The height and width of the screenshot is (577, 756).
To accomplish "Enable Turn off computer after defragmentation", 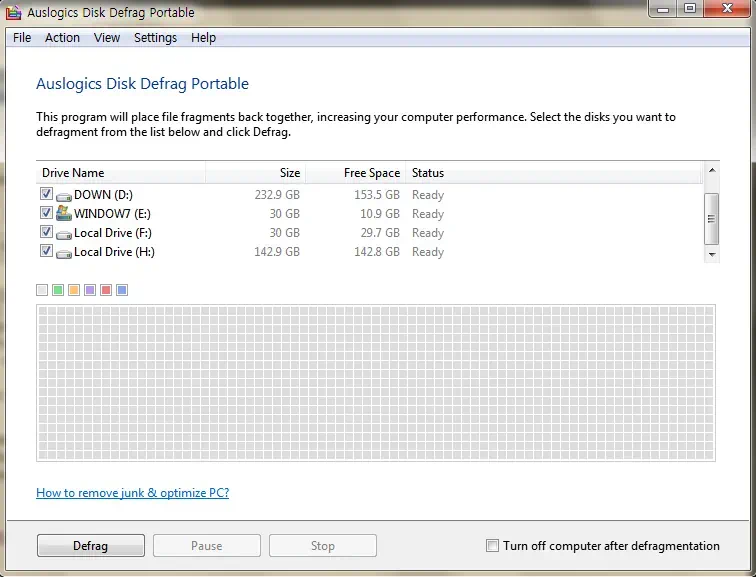I will click(x=492, y=546).
